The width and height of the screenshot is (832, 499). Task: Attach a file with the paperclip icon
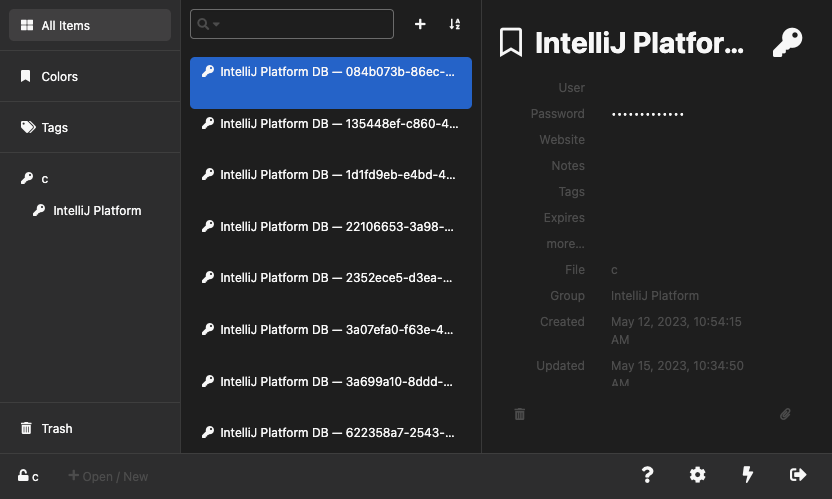click(x=785, y=413)
